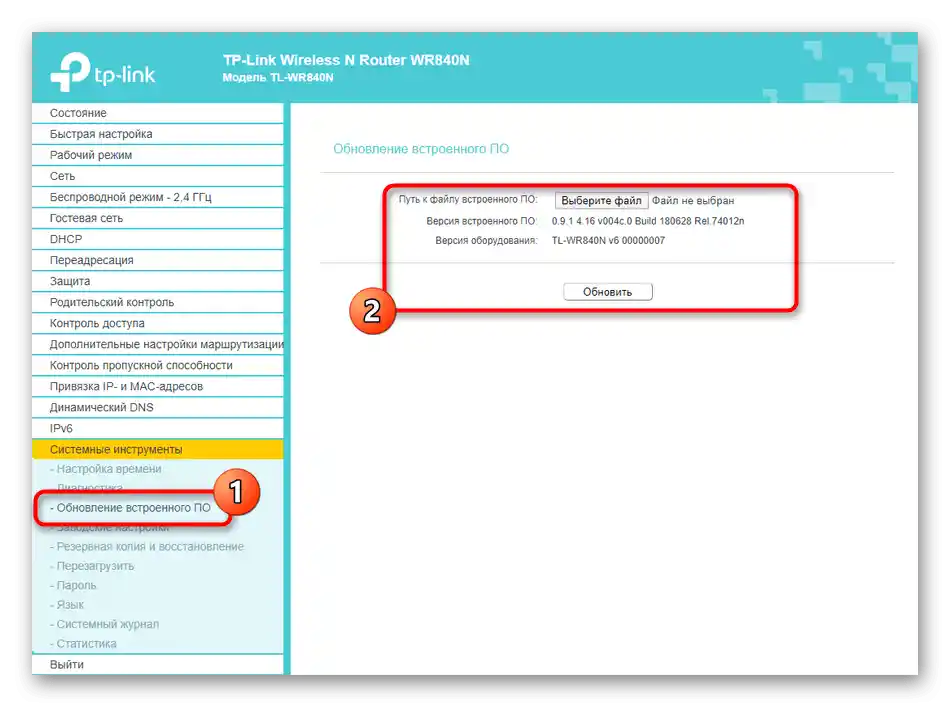Select Привязка IP- и MAC-адресов
This screenshot has height=707, width=950.
[158, 387]
